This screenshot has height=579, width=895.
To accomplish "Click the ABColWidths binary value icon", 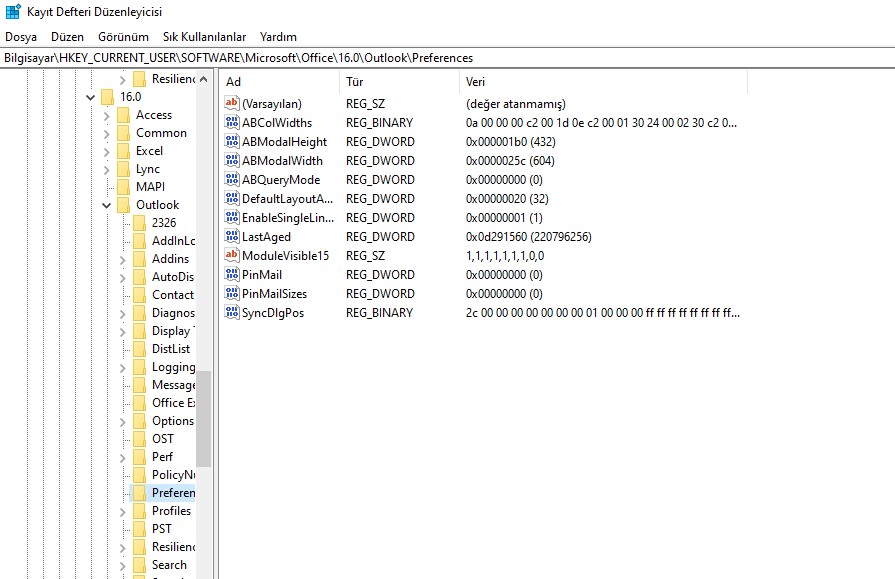I will coord(232,123).
